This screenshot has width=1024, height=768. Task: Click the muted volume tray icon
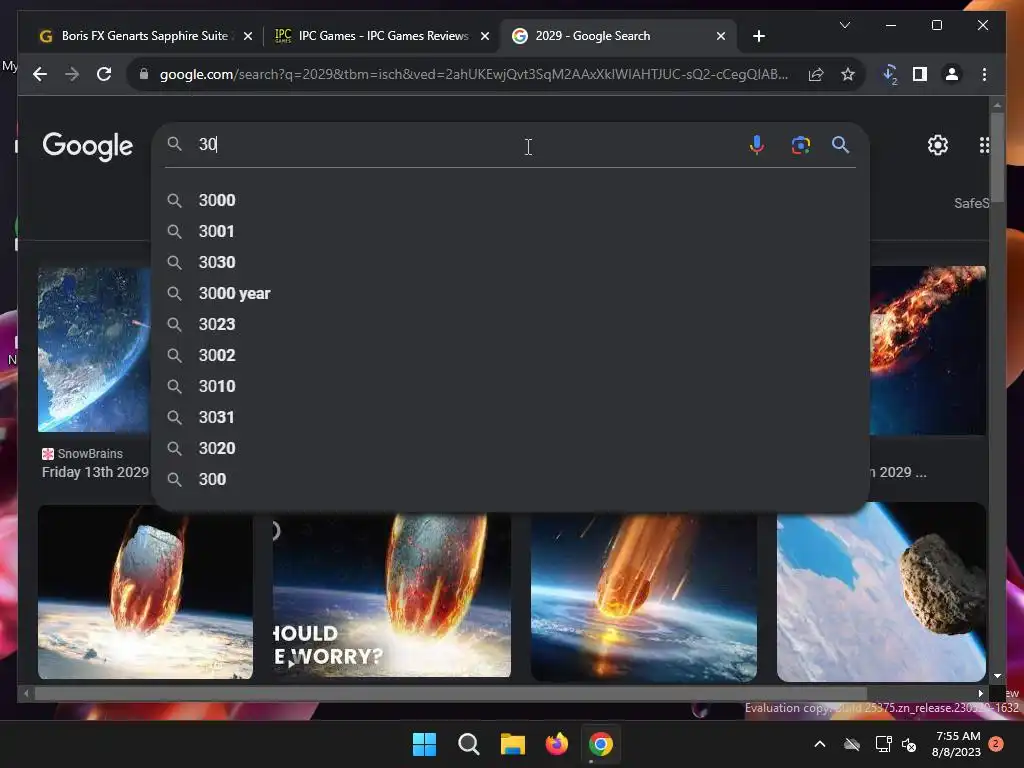(909, 744)
